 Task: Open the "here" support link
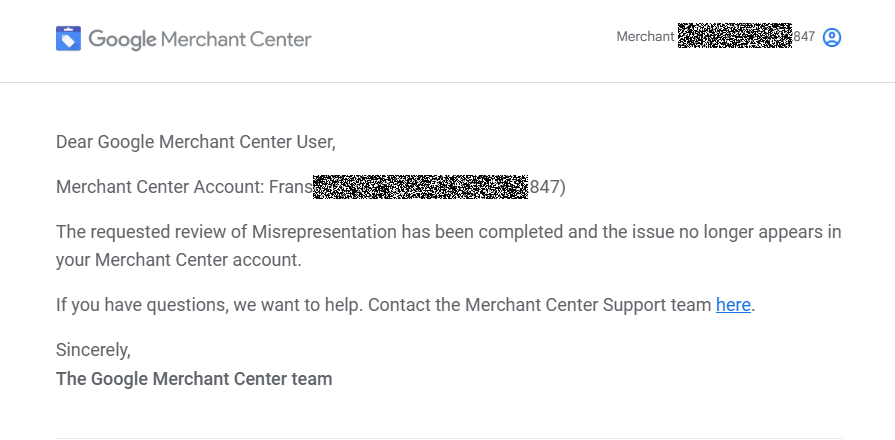click(733, 305)
